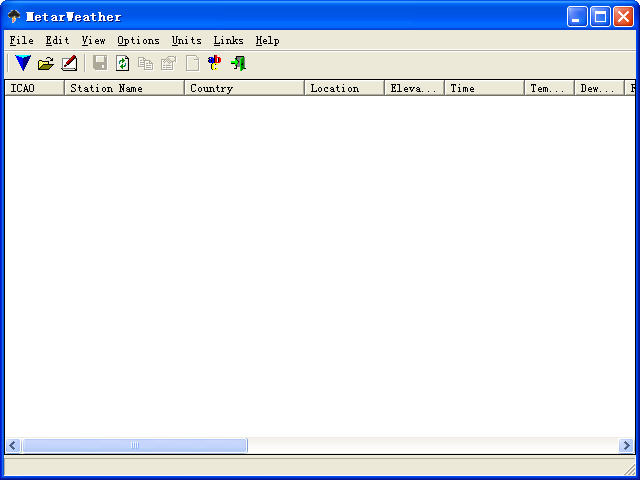Sort by the Tem... column header
This screenshot has width=640, height=480.
pyautogui.click(x=549, y=88)
